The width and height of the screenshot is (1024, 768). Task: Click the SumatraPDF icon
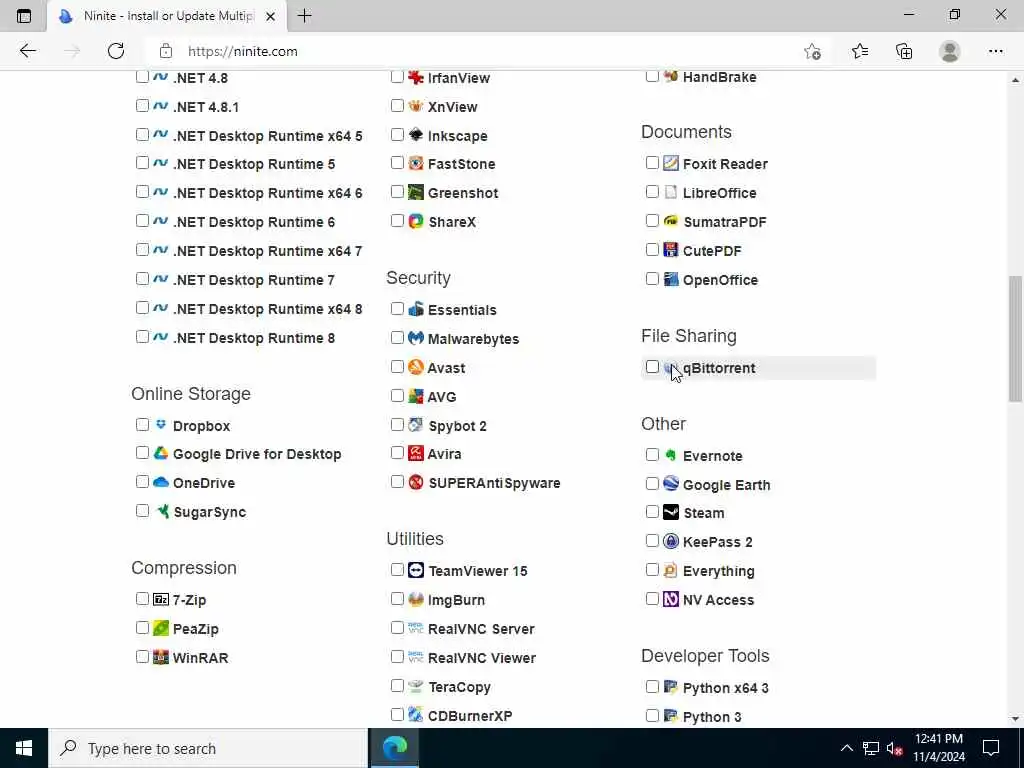(x=671, y=221)
